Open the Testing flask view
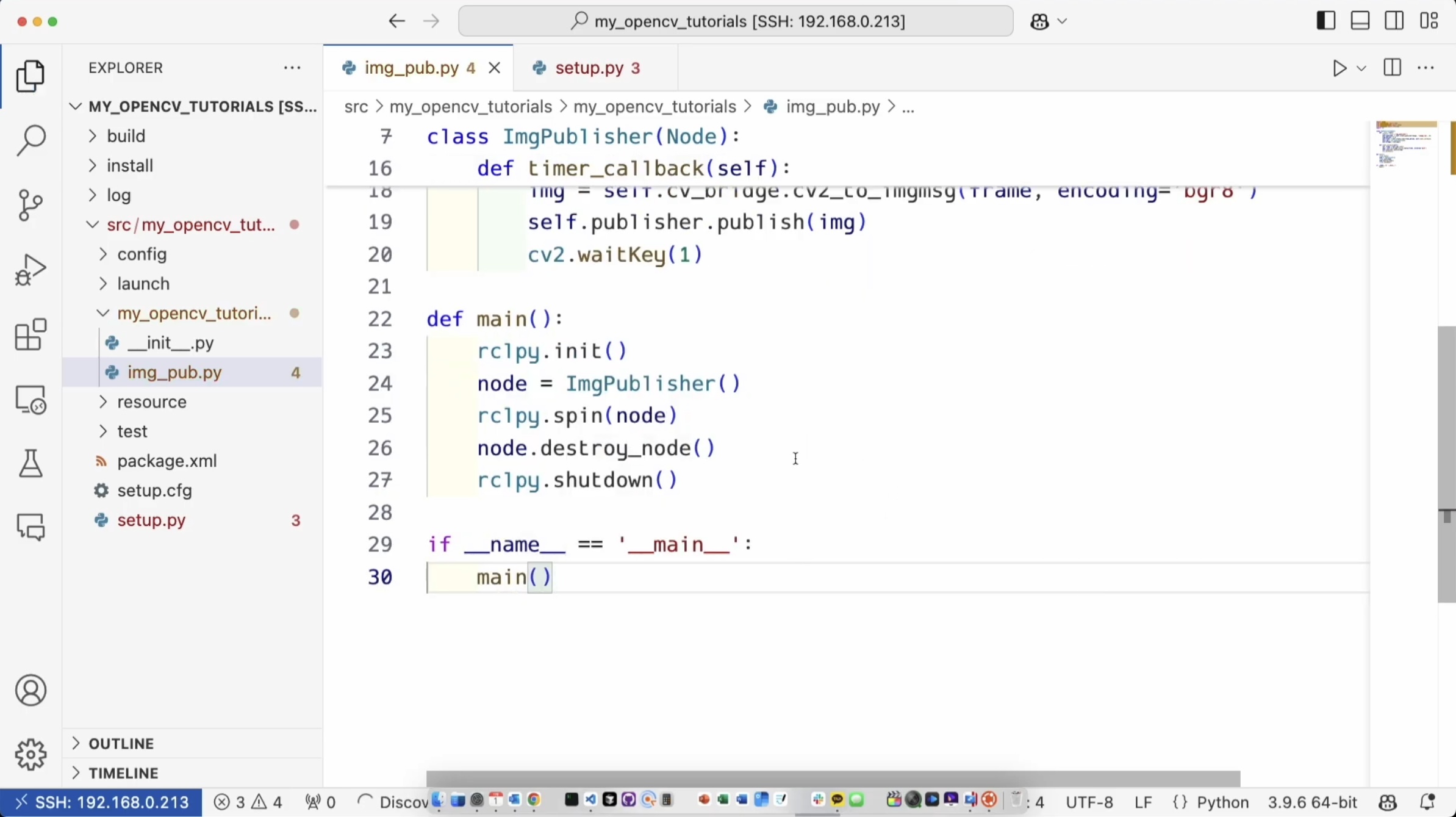This screenshot has height=817, width=1456. (30, 464)
